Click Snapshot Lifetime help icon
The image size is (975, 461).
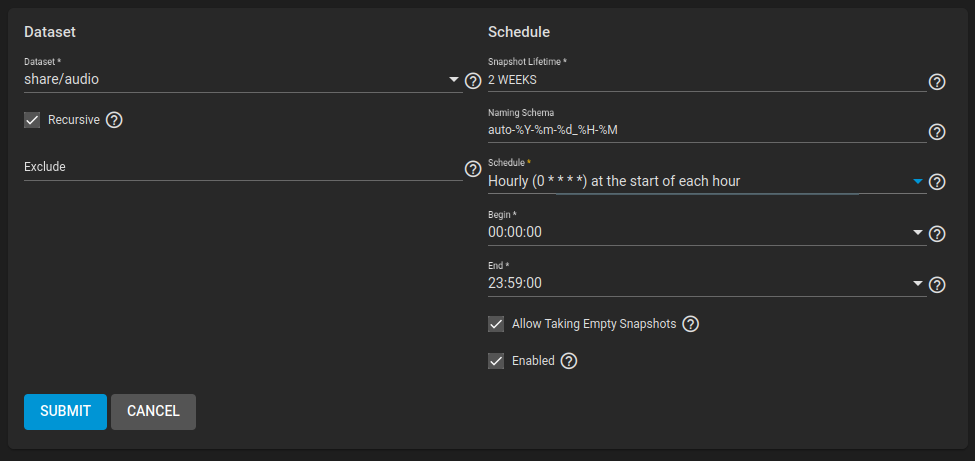[x=937, y=82]
